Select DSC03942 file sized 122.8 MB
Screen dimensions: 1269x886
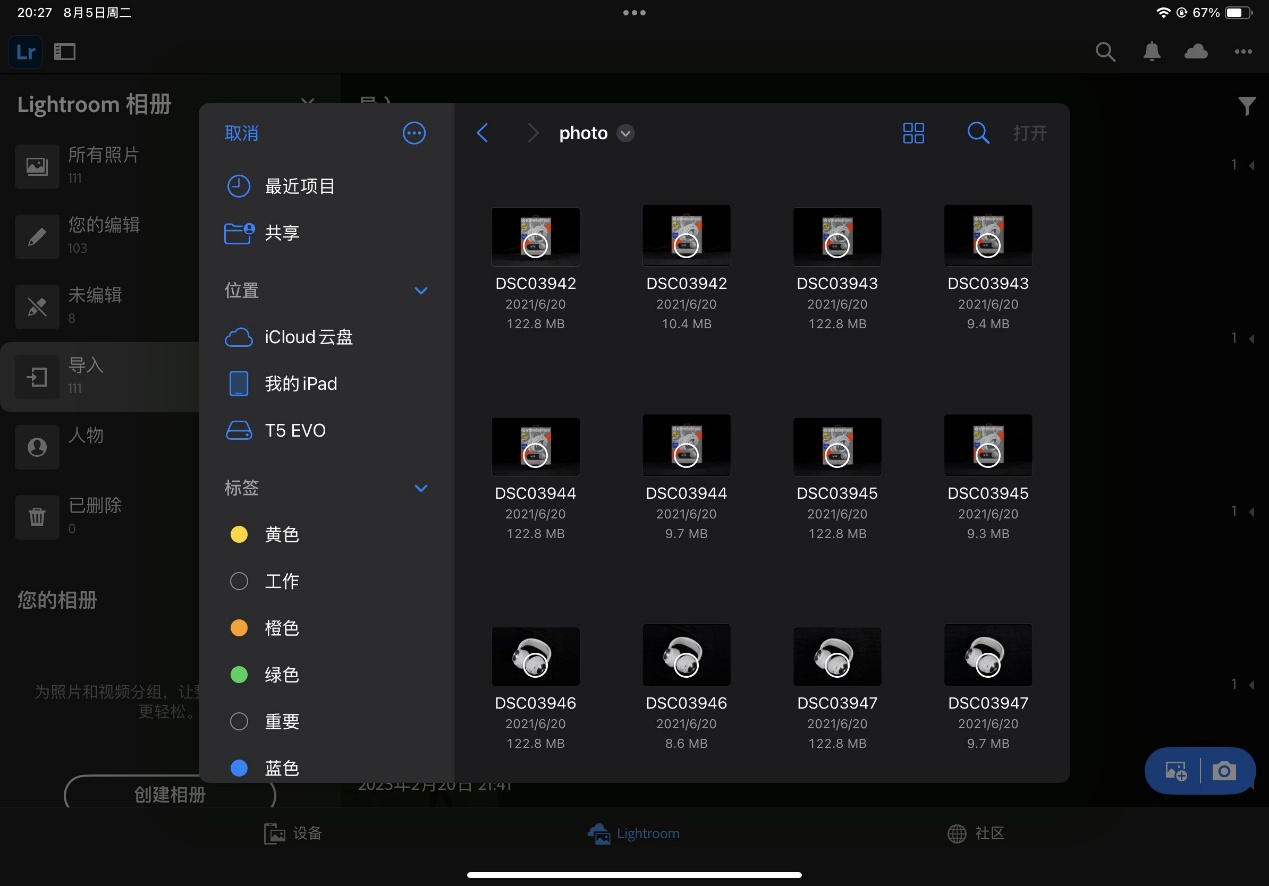coord(536,268)
